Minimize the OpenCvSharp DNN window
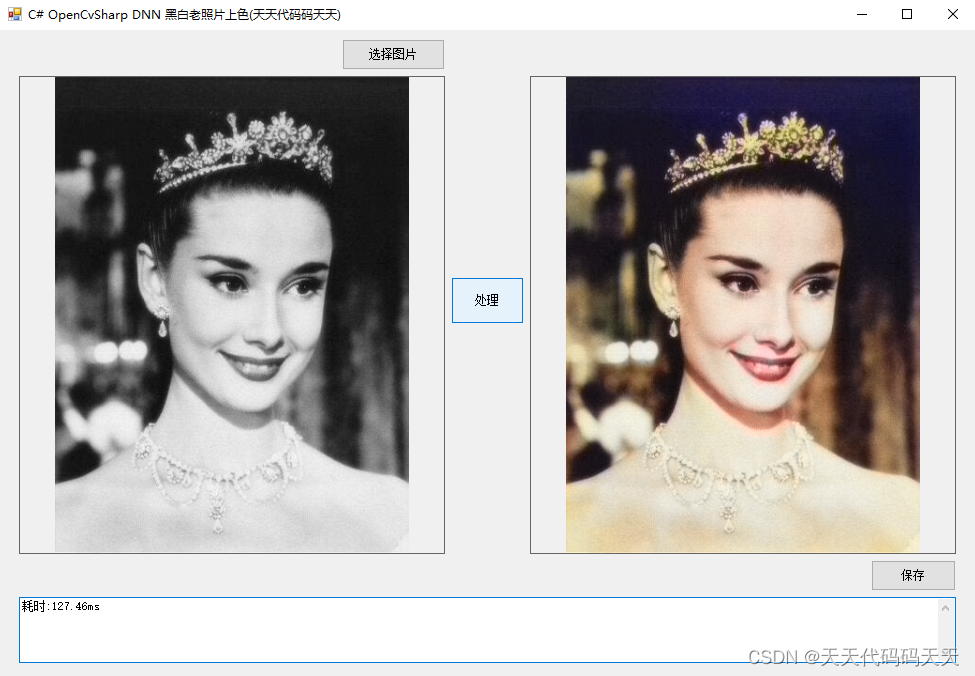 [x=862, y=14]
